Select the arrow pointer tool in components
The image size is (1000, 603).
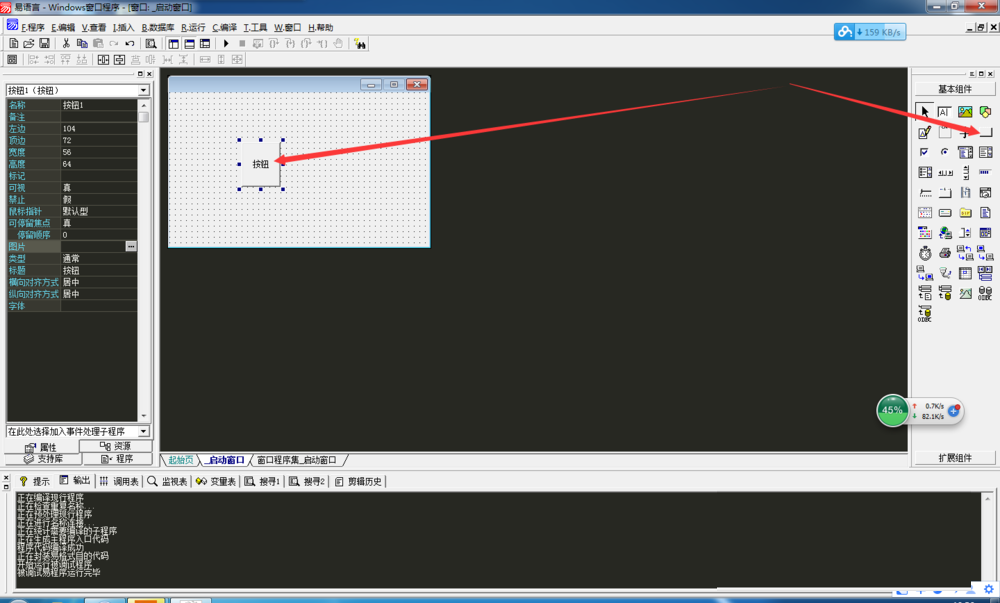pyautogui.click(x=924, y=112)
